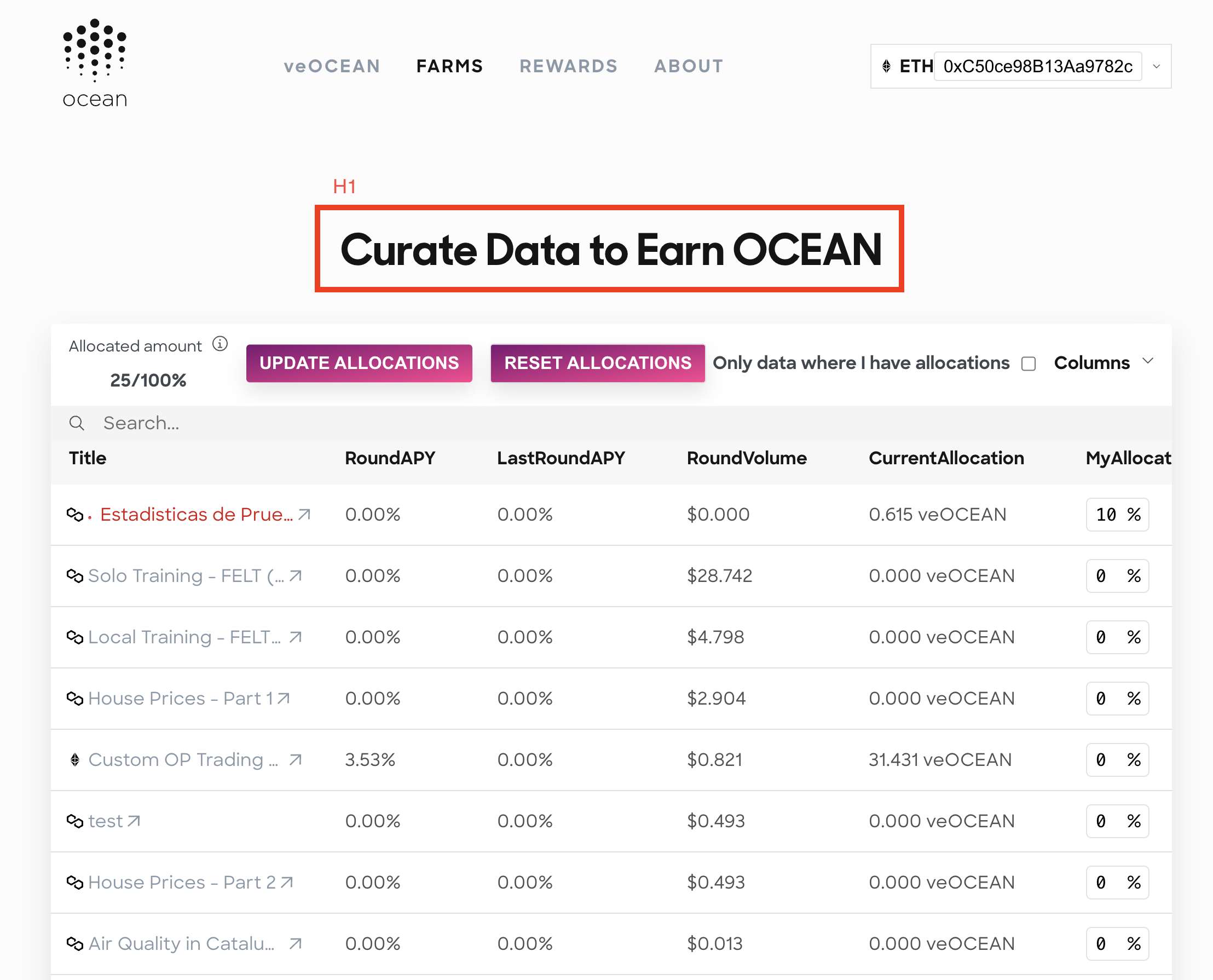Viewport: 1213px width, 980px height.
Task: Click the ETH network icon in wallet box
Action: click(x=886, y=67)
